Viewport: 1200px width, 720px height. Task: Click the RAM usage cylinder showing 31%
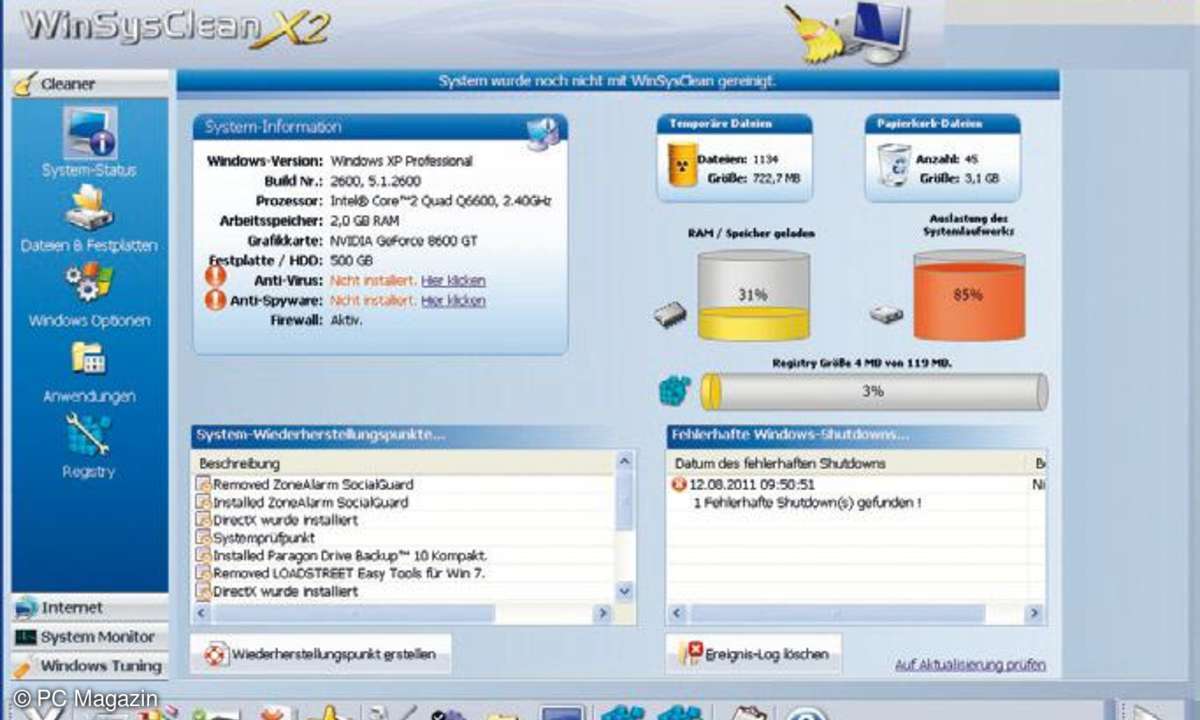[753, 296]
